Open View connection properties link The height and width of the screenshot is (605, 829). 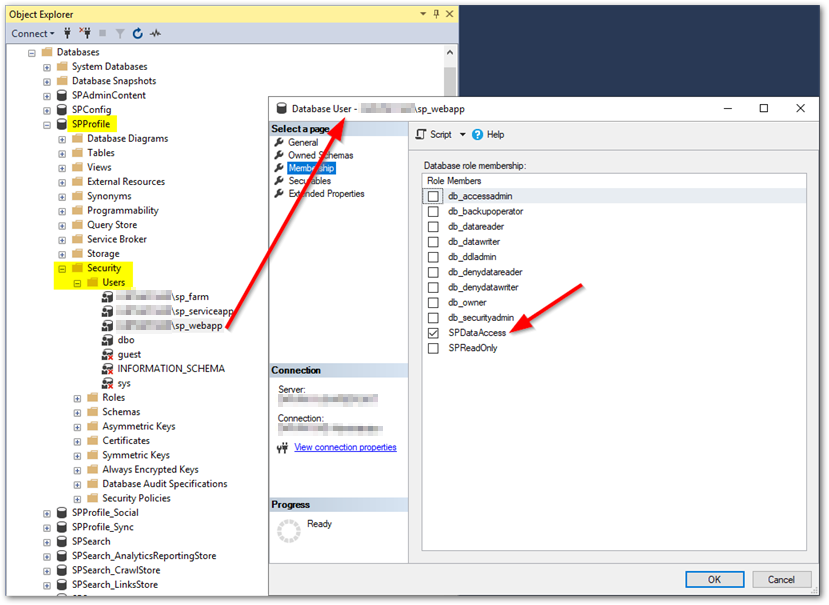tap(345, 447)
